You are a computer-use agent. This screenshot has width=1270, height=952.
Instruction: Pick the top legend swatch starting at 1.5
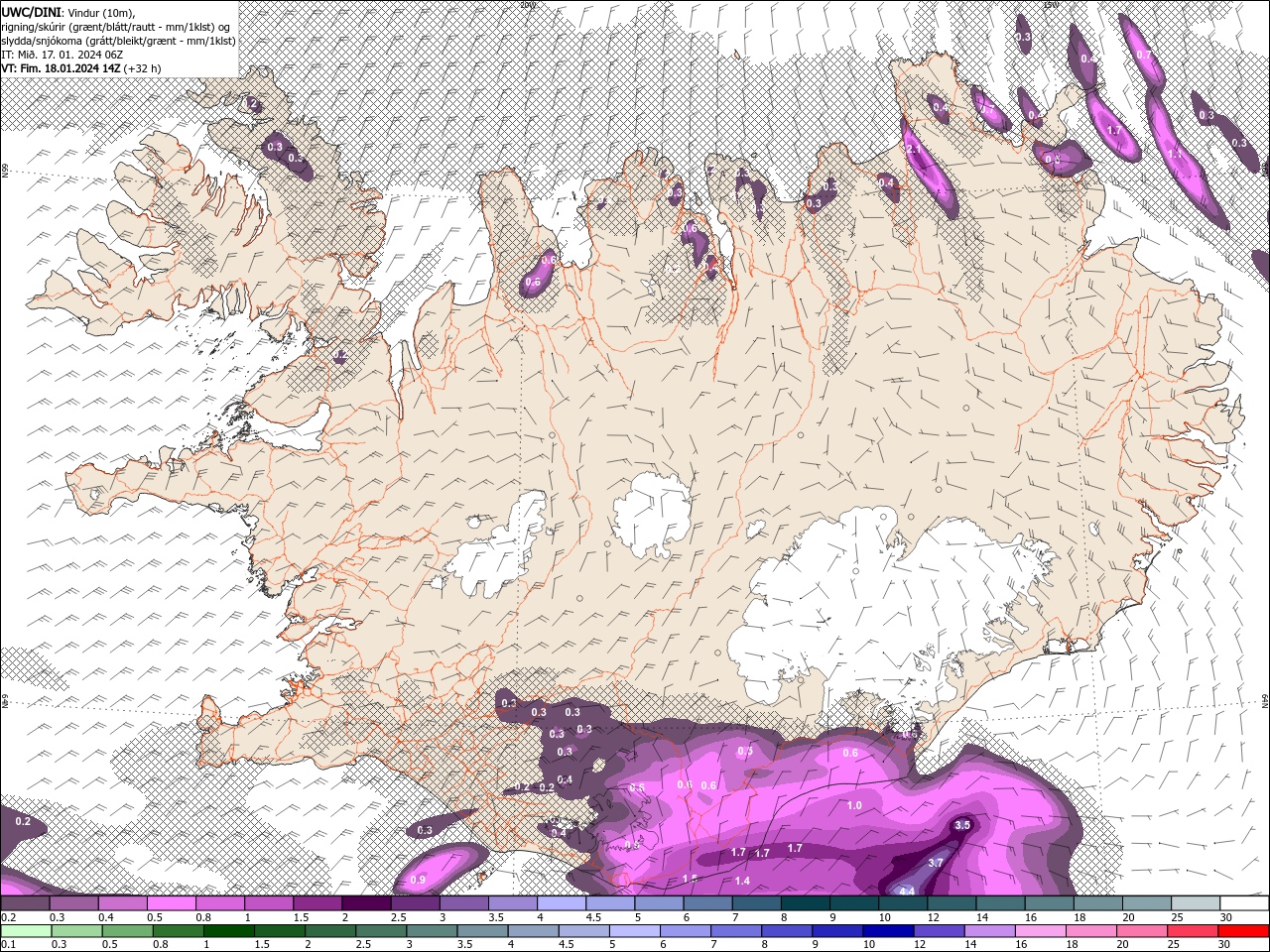(317, 903)
